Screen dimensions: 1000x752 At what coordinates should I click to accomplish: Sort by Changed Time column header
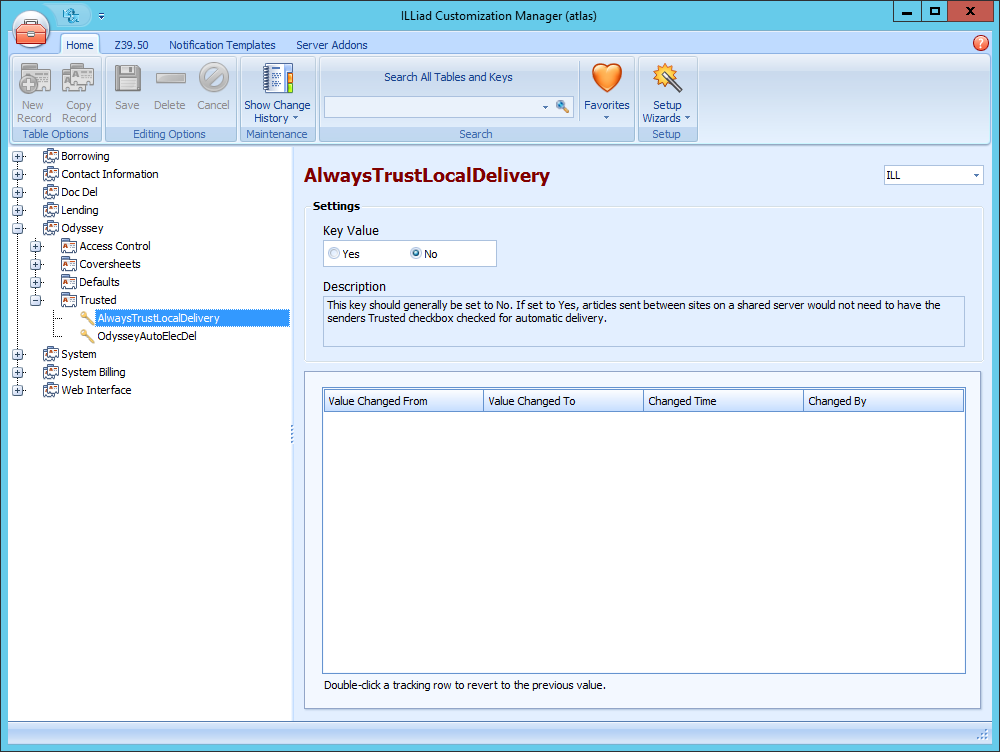tap(723, 401)
